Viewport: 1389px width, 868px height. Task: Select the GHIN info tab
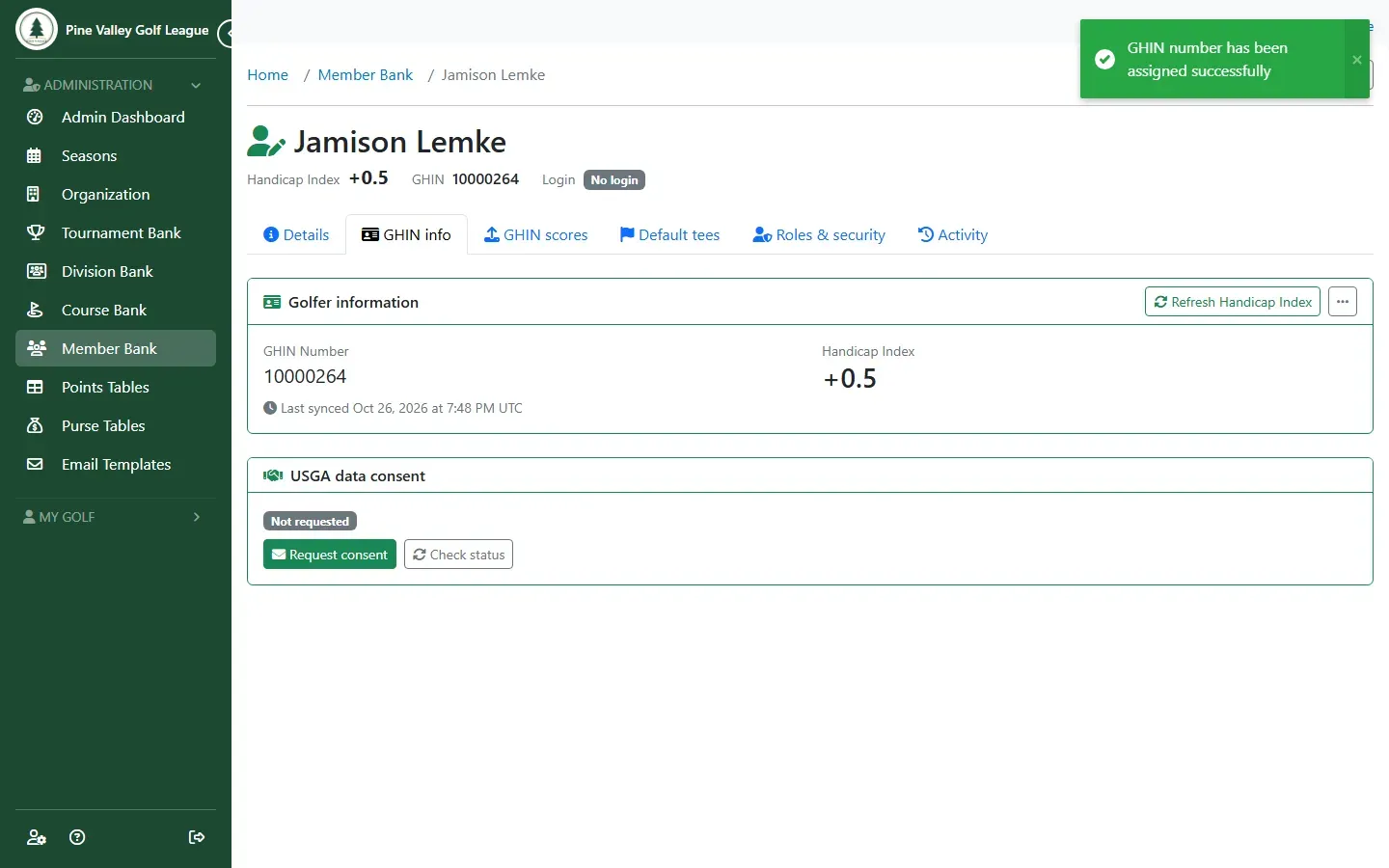coord(406,234)
